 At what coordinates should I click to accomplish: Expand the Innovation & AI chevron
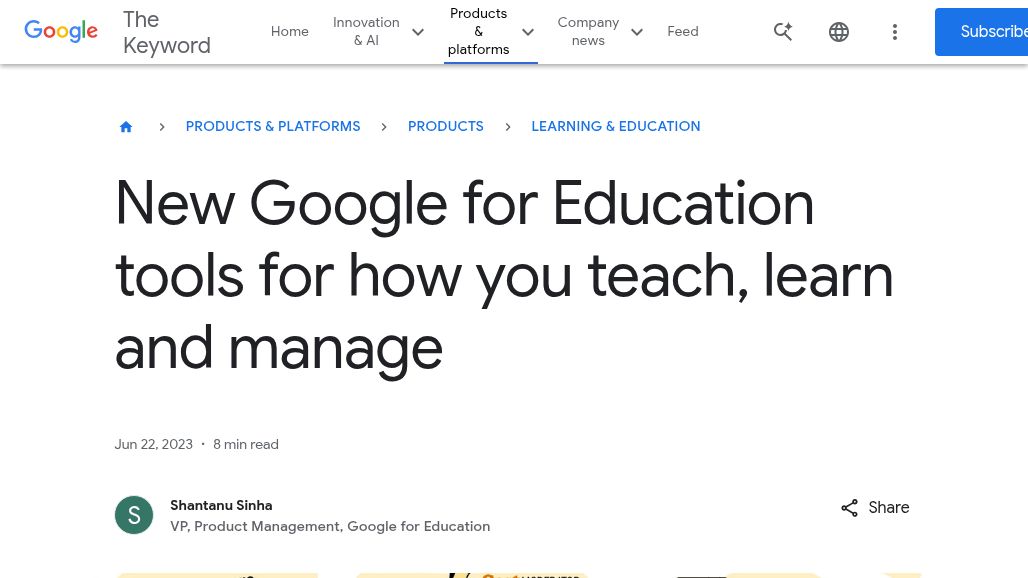[x=418, y=32]
